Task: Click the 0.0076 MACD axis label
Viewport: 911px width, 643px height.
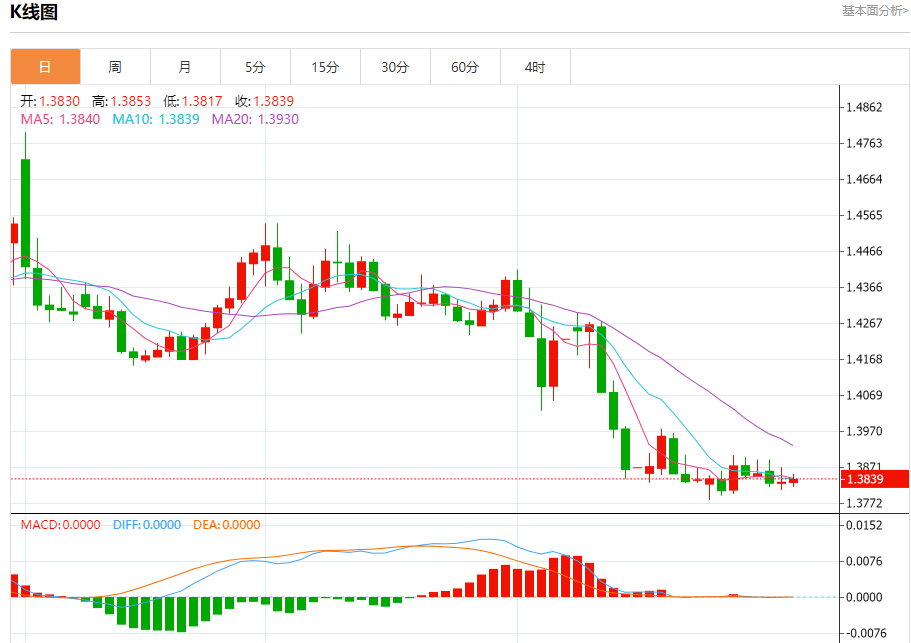Action: [x=865, y=562]
